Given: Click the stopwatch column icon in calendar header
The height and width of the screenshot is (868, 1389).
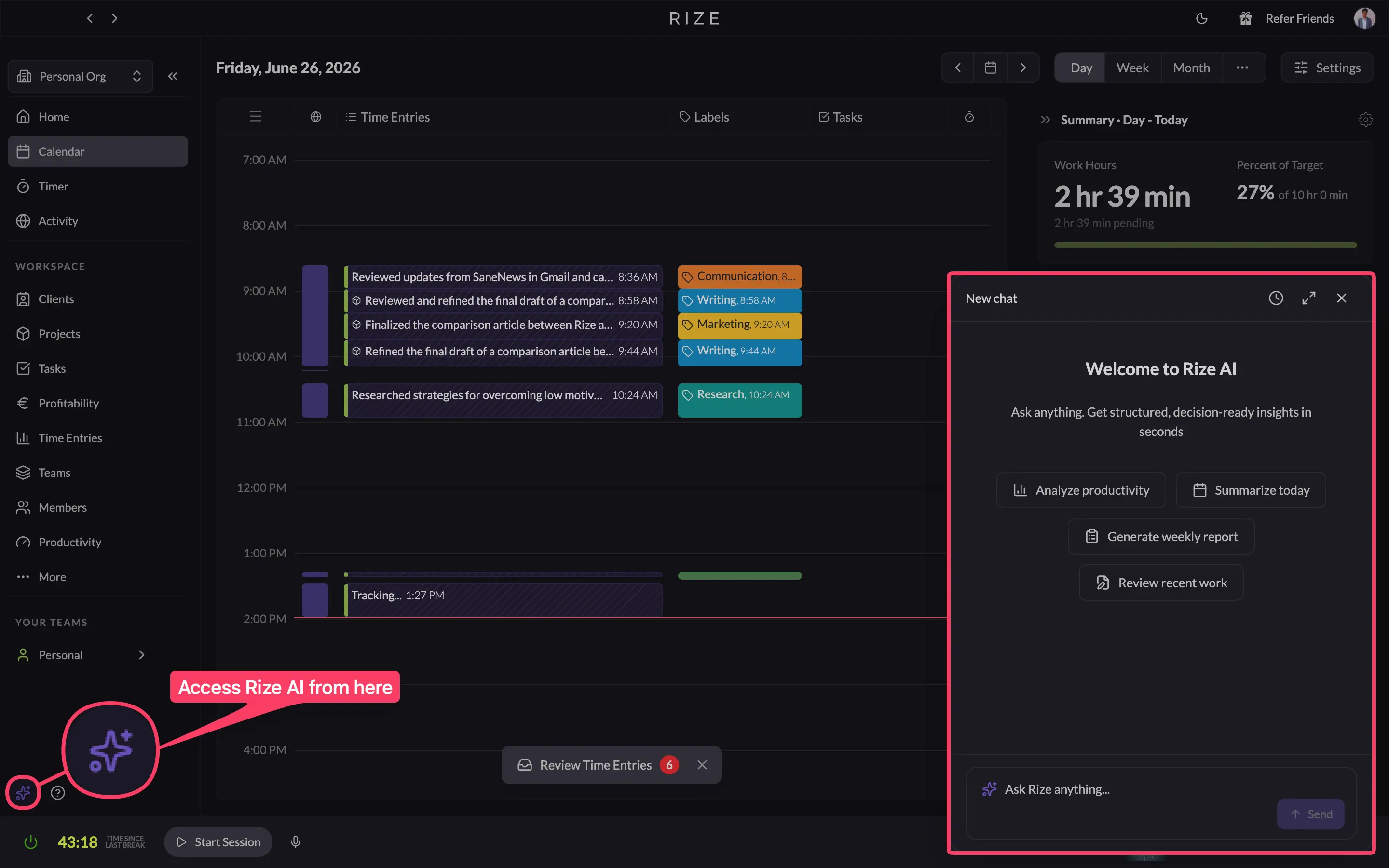Looking at the screenshot, I should pyautogui.click(x=969, y=117).
